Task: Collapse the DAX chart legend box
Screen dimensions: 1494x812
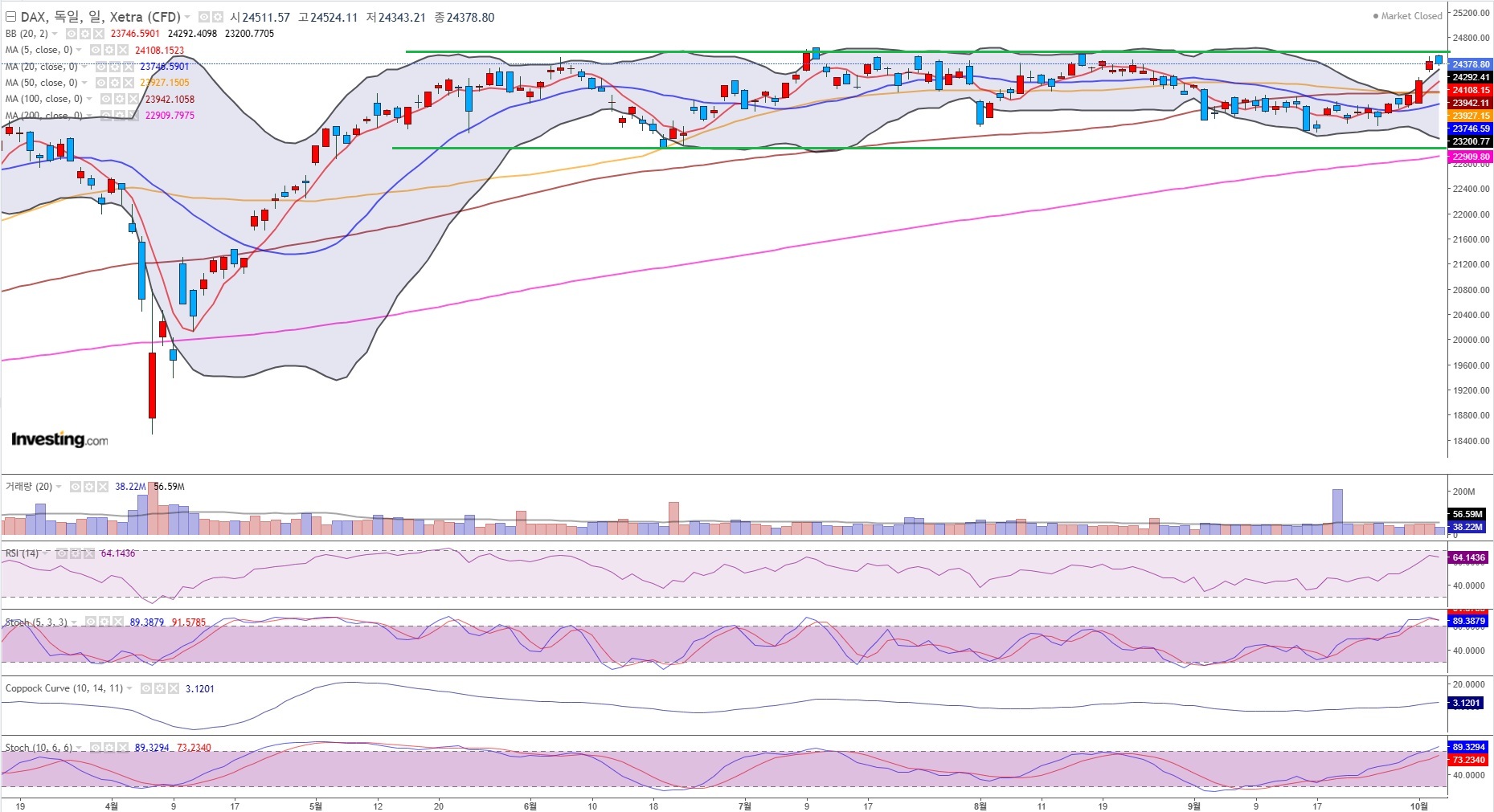Action: (10, 17)
